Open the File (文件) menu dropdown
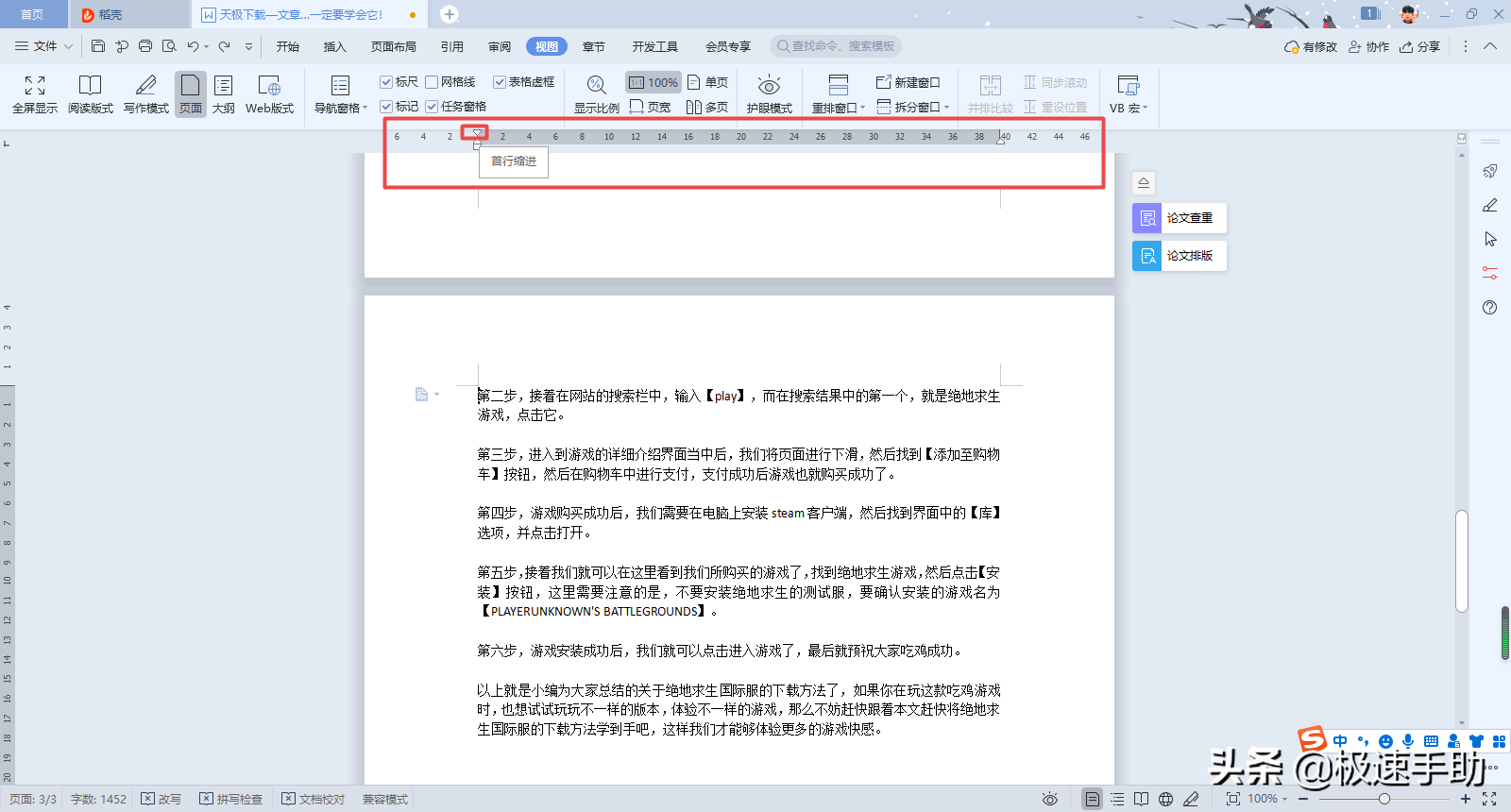 tap(43, 46)
